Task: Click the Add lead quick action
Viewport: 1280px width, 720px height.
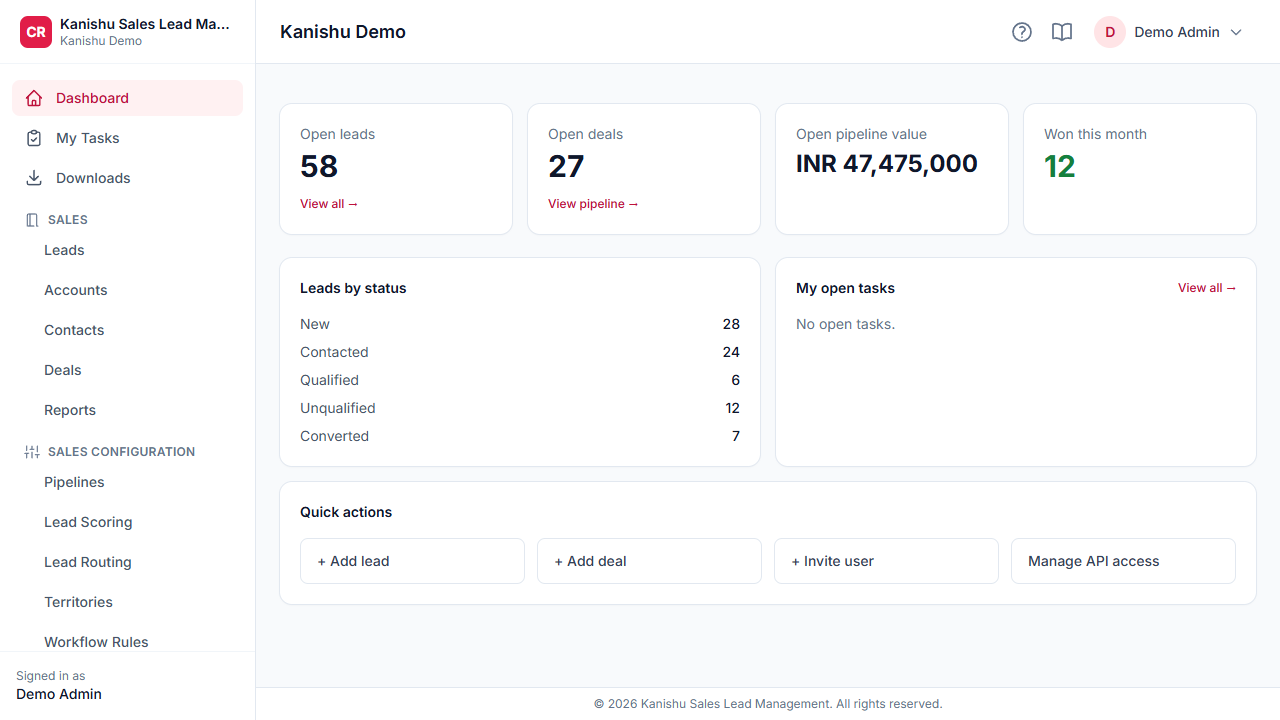Action: tap(412, 561)
